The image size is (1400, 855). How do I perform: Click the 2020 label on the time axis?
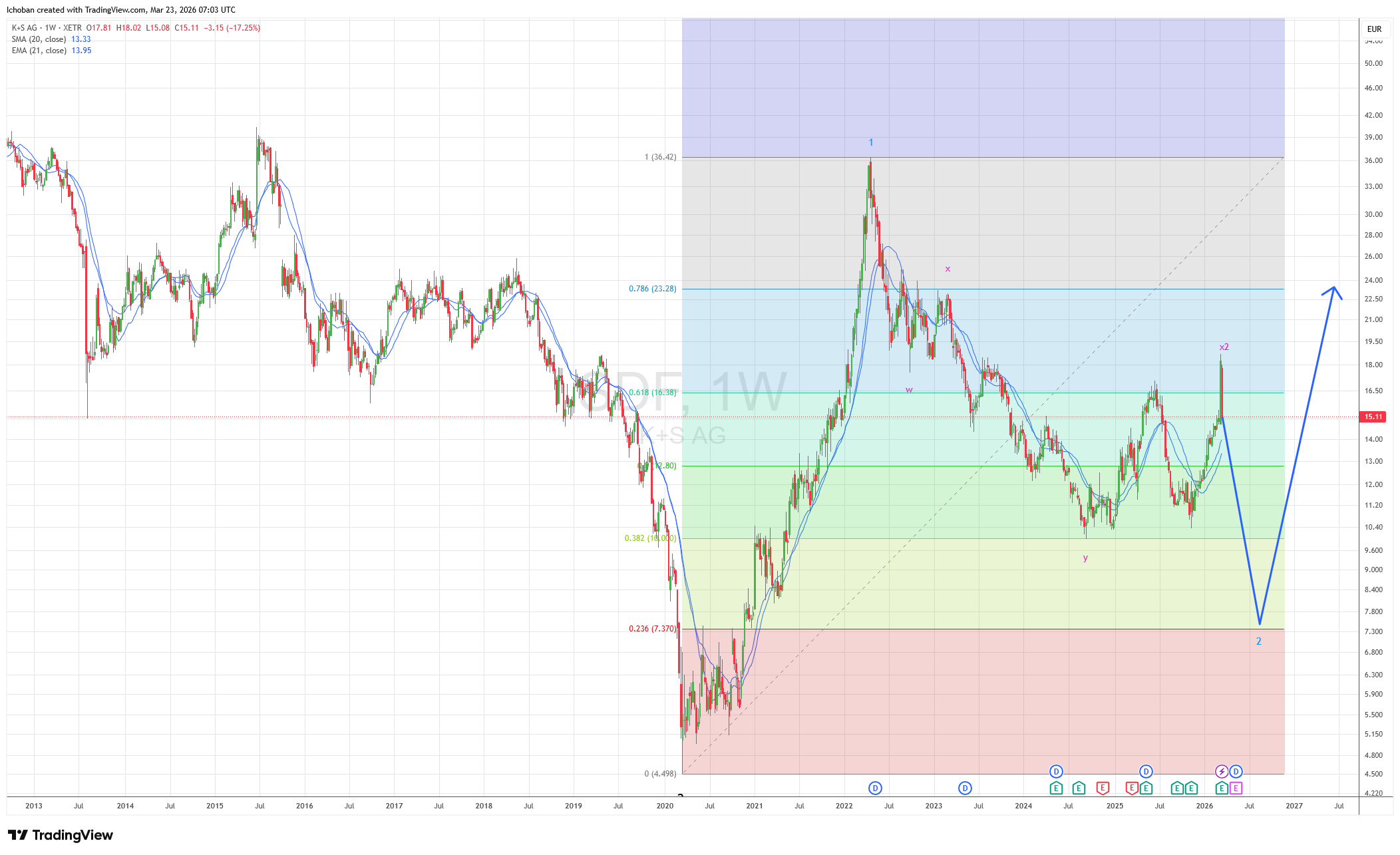[x=665, y=806]
